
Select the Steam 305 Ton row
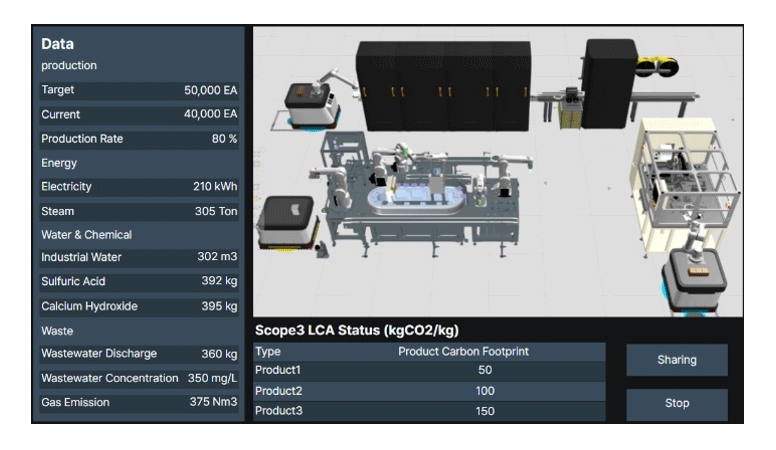click(139, 211)
